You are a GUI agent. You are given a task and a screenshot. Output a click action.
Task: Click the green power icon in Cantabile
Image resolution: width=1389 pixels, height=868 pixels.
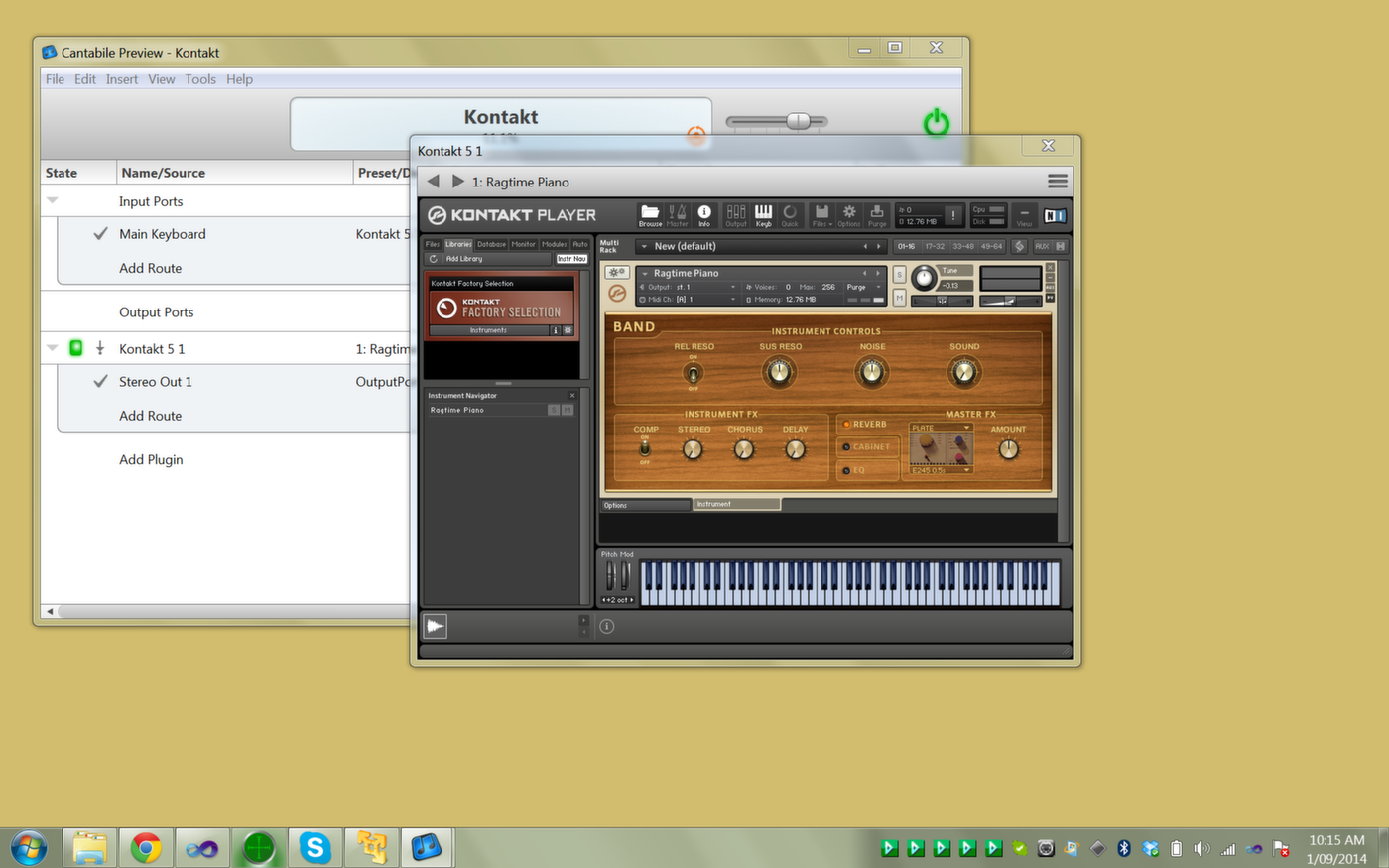pyautogui.click(x=936, y=123)
